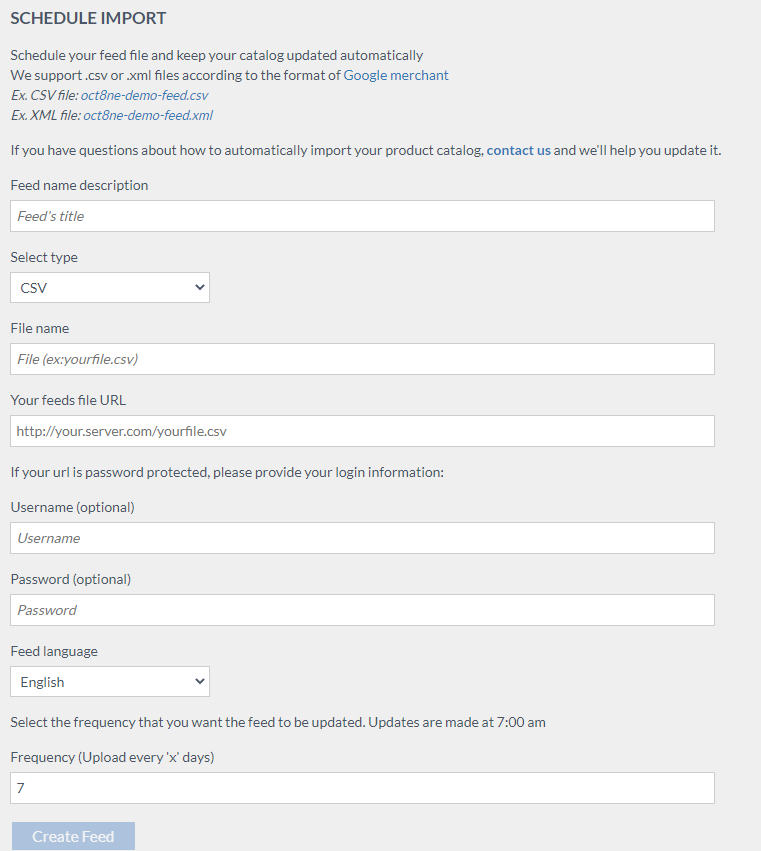
Task: Download the oct8ne-demo-feed.csv example file
Action: point(144,95)
